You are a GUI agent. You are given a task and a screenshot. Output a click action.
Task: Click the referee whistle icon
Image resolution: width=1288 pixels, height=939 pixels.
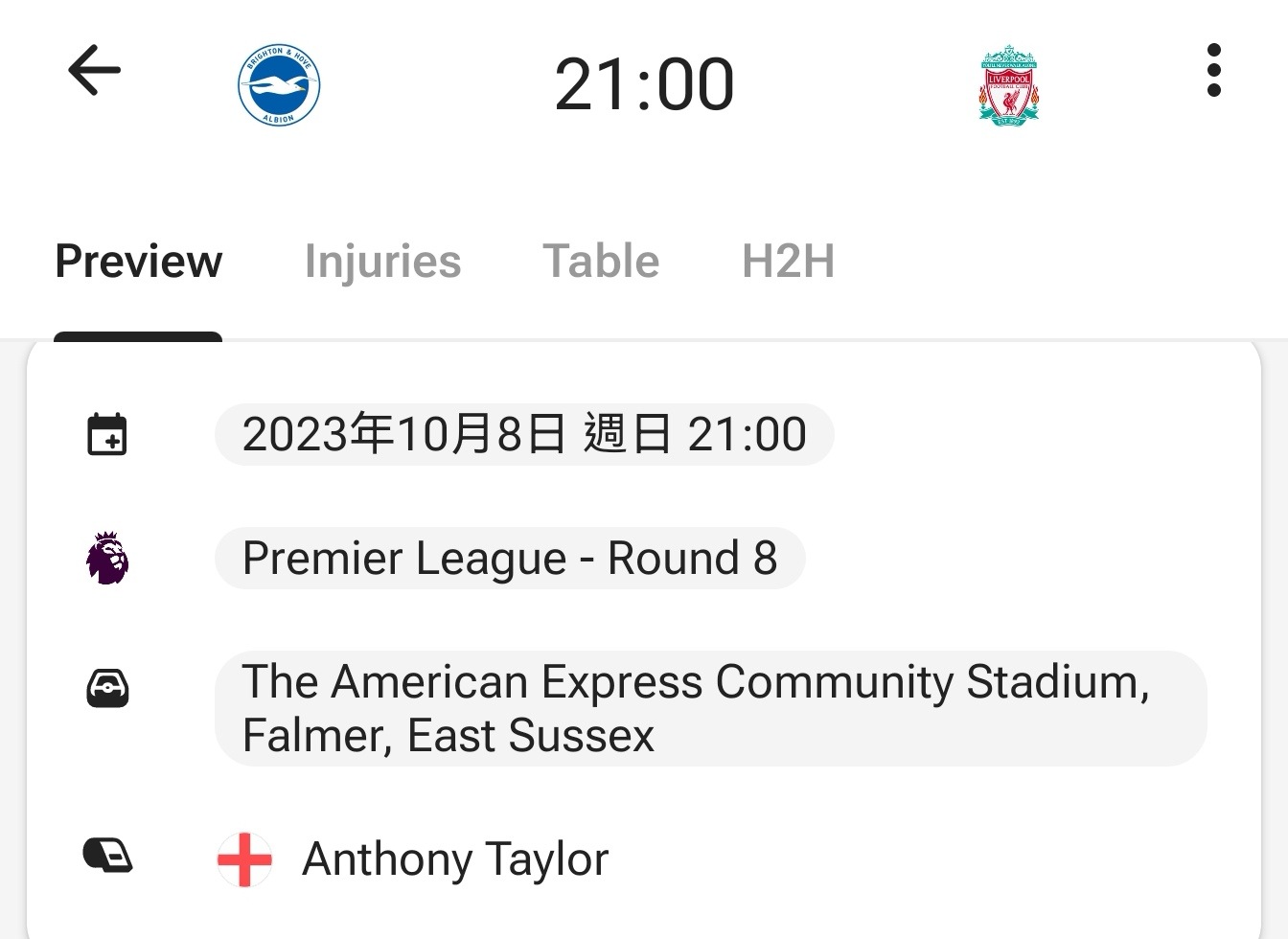(107, 855)
